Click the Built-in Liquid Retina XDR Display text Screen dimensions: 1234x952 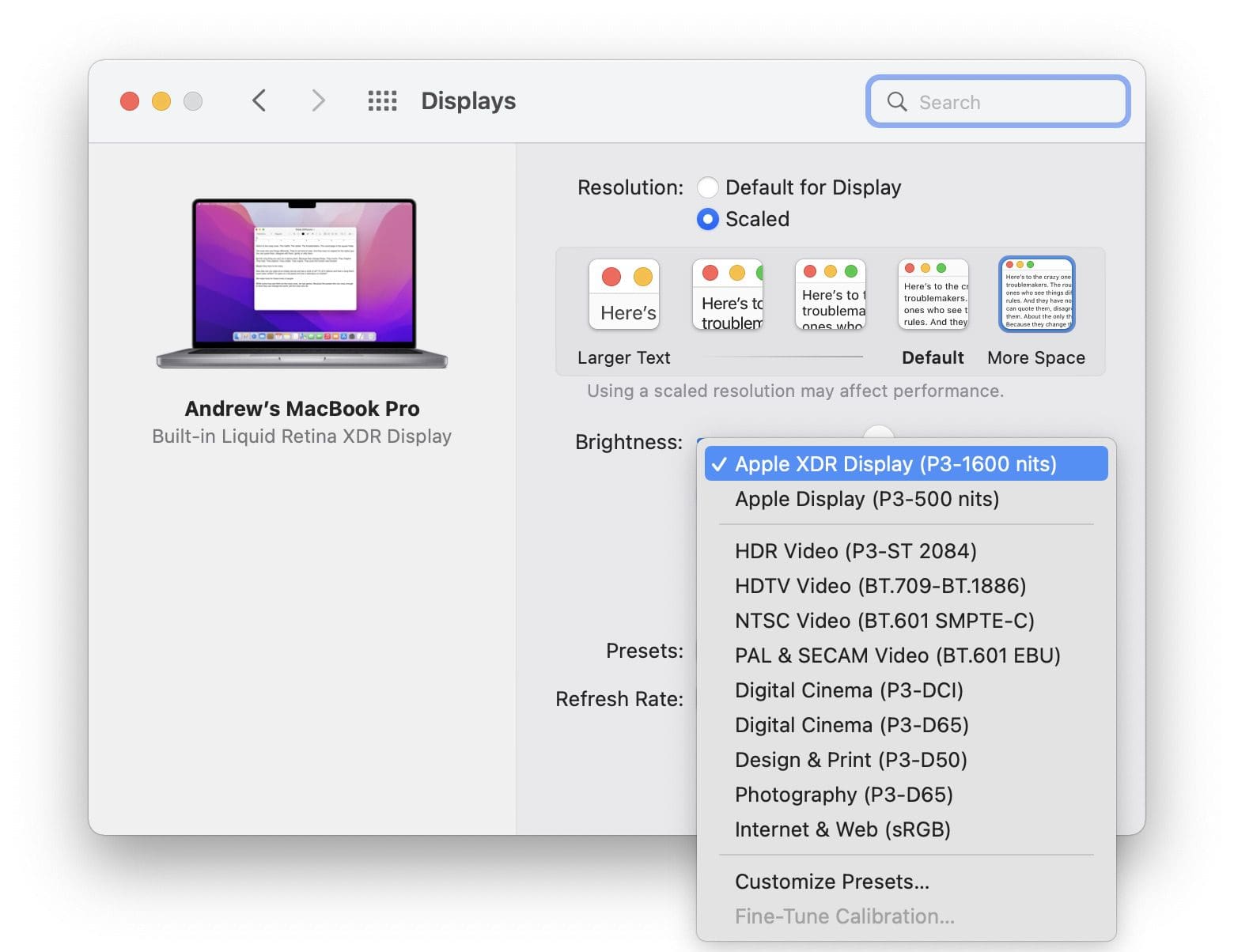click(302, 436)
